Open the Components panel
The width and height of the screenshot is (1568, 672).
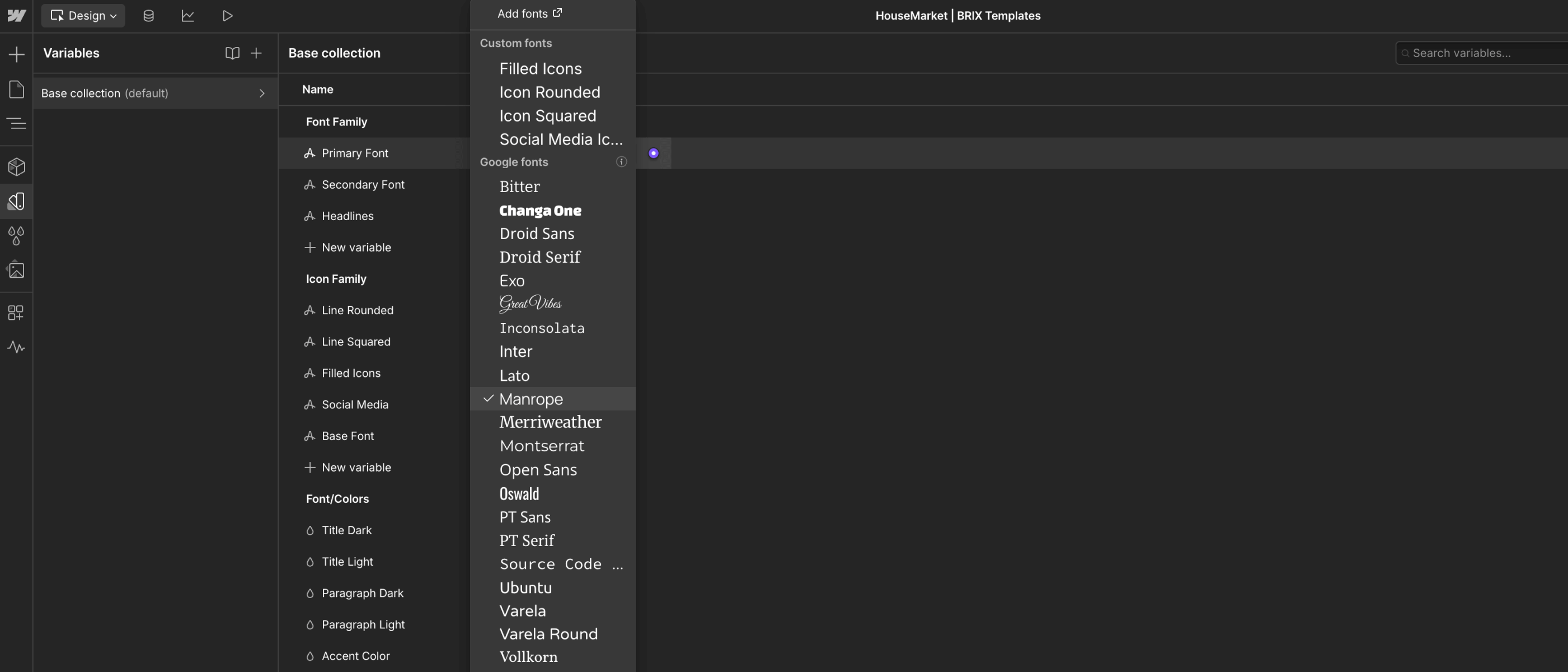coord(16,166)
